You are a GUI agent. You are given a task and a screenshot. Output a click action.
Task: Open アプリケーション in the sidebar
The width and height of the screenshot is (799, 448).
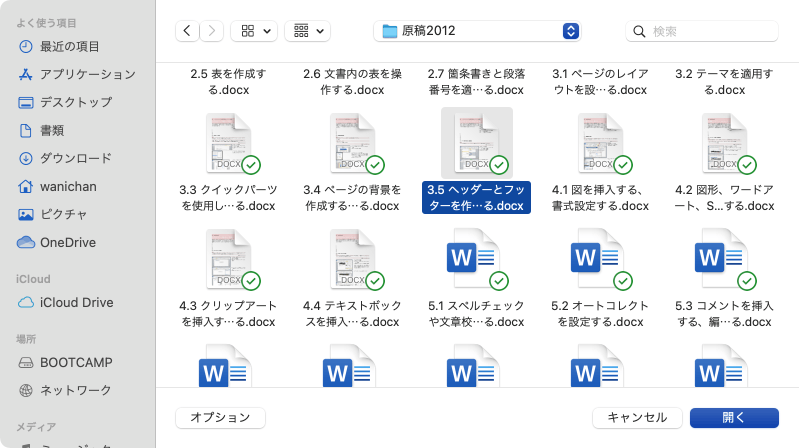pyautogui.click(x=76, y=74)
